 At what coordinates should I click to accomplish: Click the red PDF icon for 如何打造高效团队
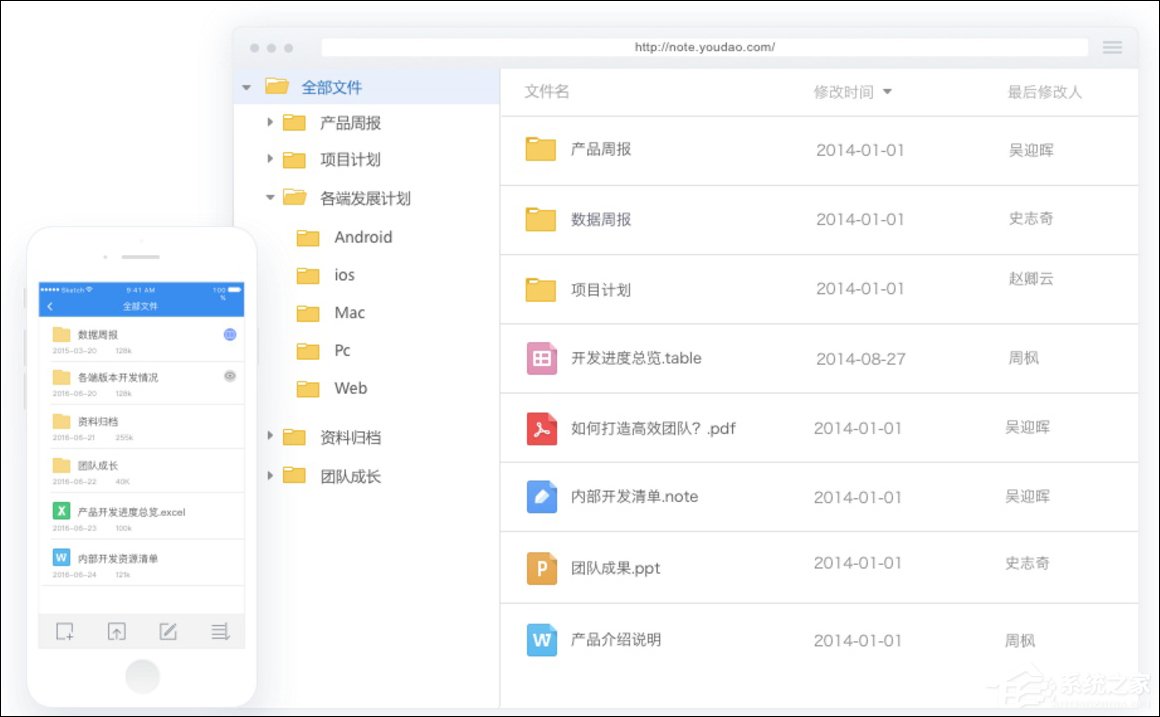(x=540, y=428)
